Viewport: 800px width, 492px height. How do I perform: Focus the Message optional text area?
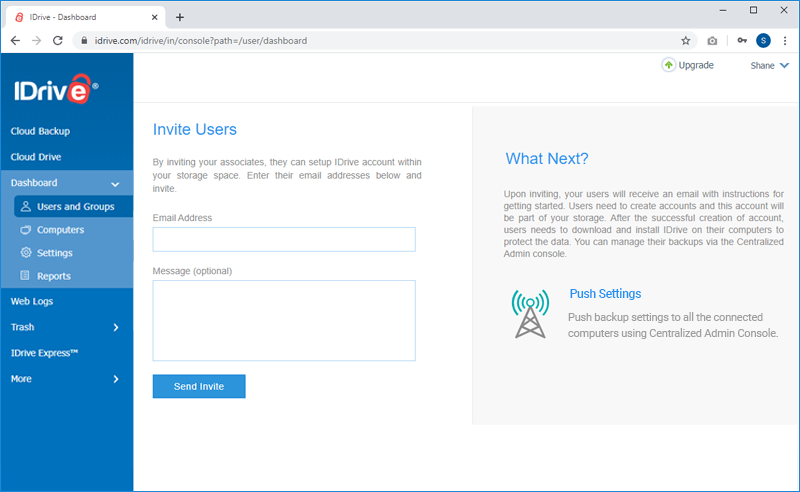click(x=284, y=321)
